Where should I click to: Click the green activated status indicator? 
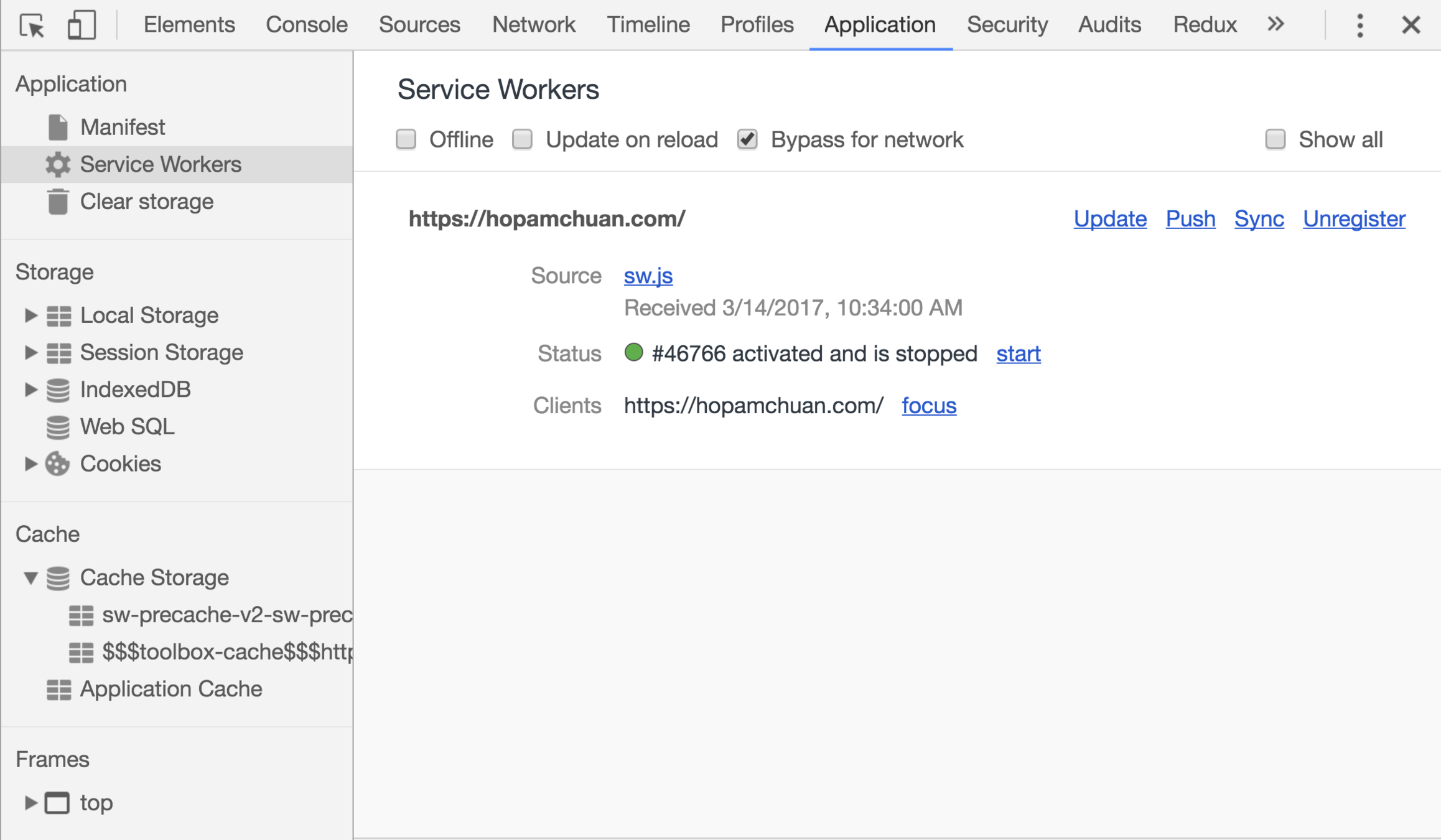point(633,353)
